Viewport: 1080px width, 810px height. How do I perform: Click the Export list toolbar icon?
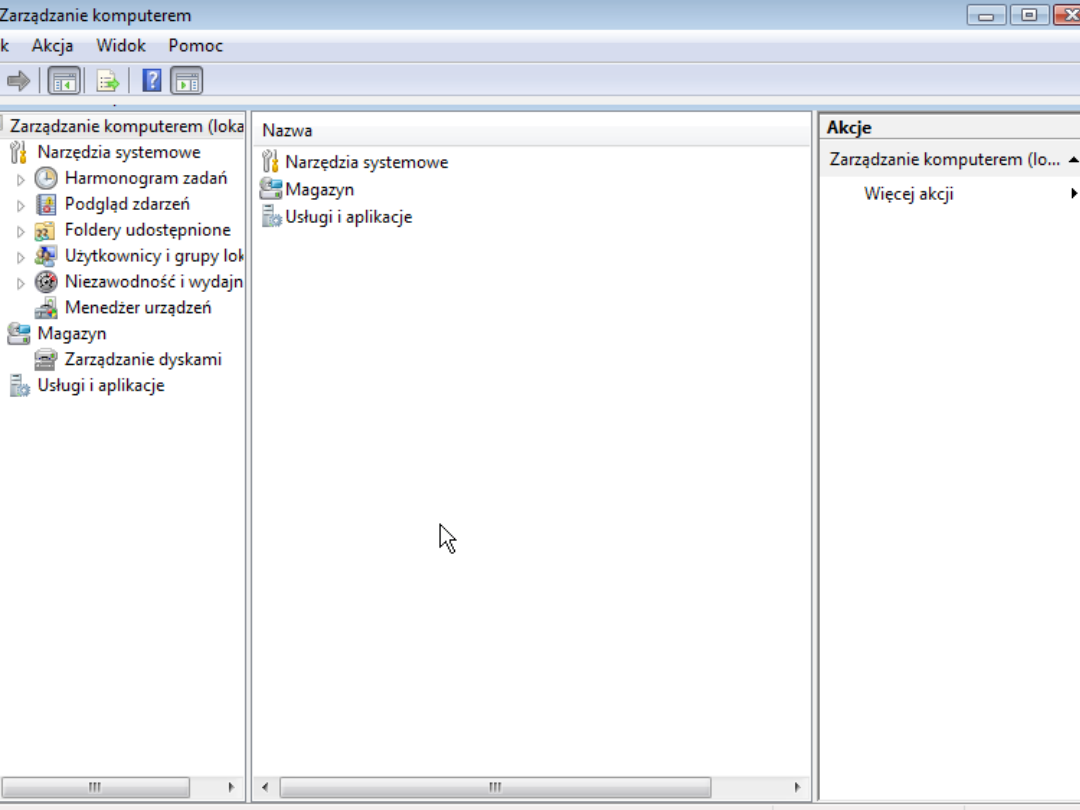[x=108, y=81]
